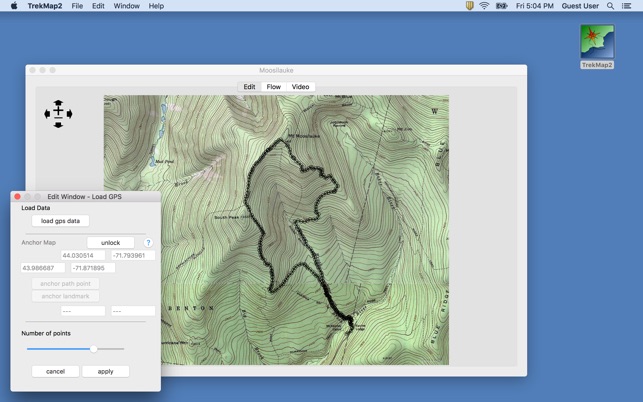This screenshot has width=643, height=402.
Task: Click the Apple menu logo
Action: (14, 6)
